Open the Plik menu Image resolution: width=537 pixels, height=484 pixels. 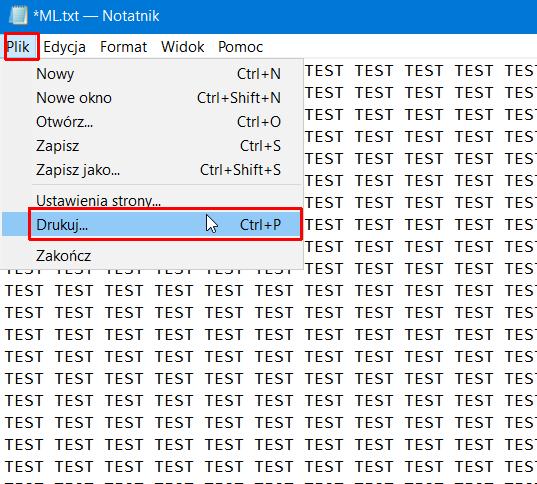[x=18, y=47]
